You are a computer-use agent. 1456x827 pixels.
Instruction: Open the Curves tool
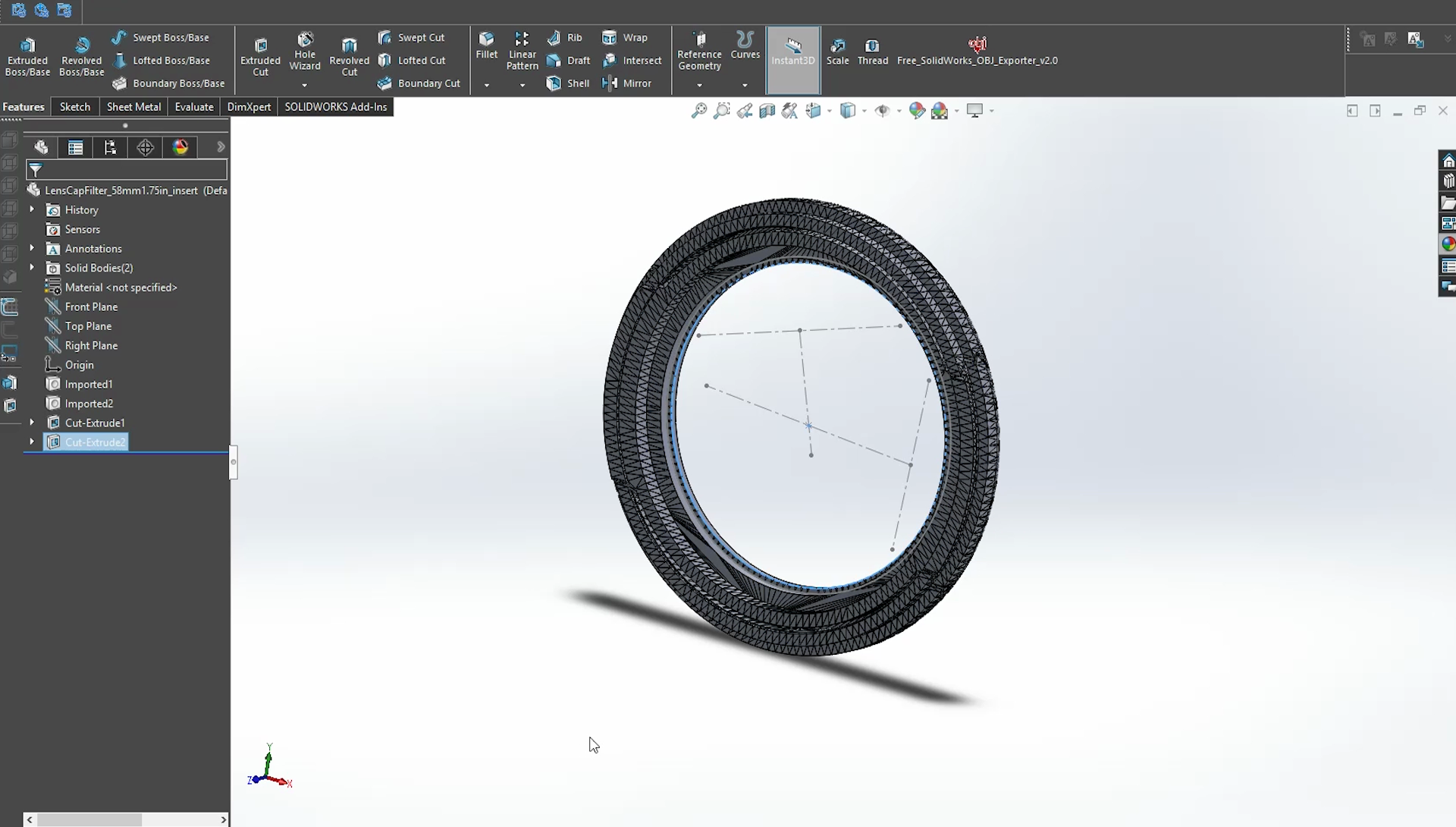(x=745, y=46)
